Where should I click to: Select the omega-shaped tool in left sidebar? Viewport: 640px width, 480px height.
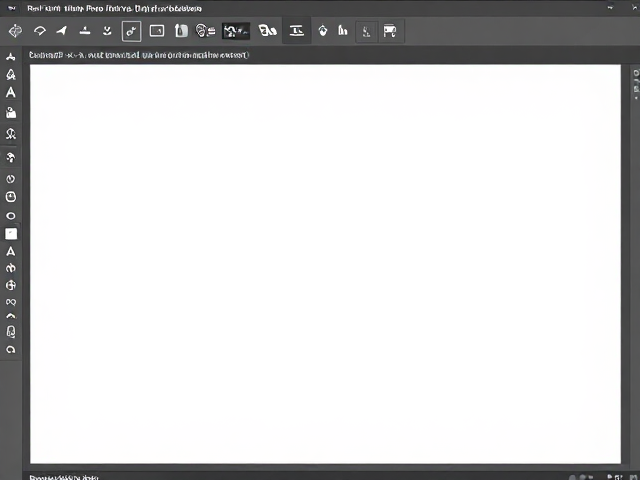pos(11,133)
